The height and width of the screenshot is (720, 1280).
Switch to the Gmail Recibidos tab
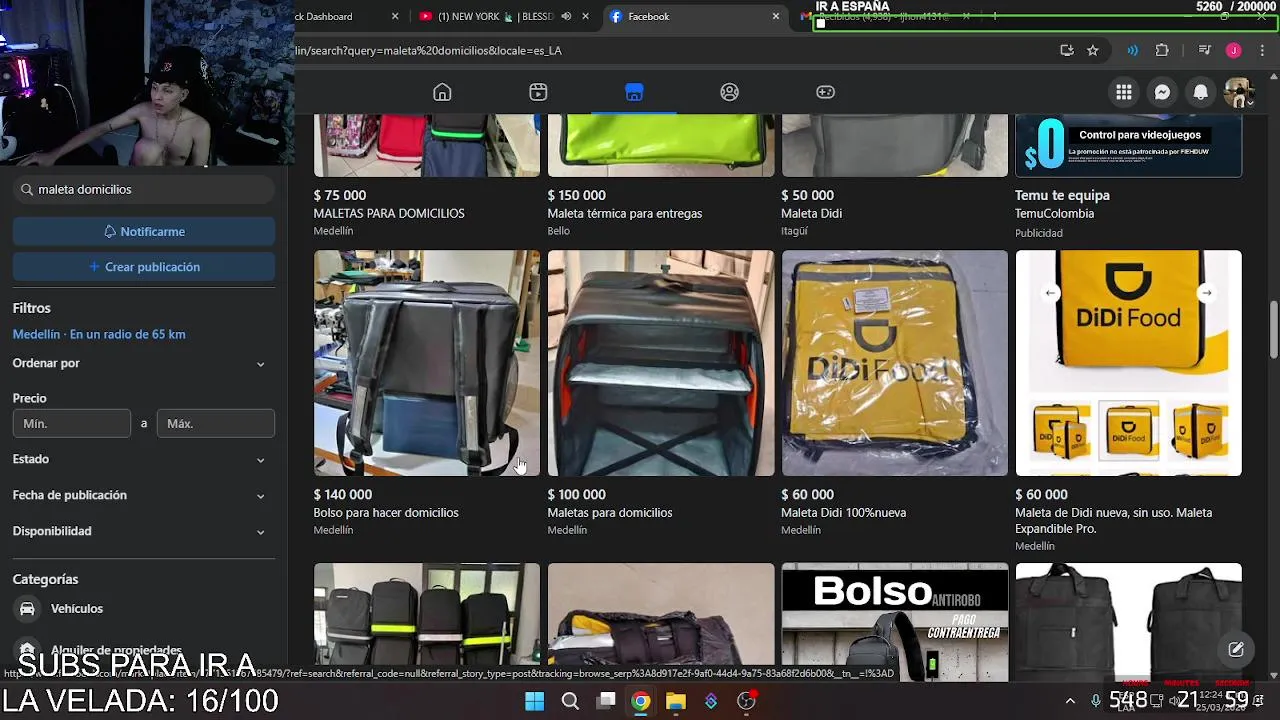[885, 16]
